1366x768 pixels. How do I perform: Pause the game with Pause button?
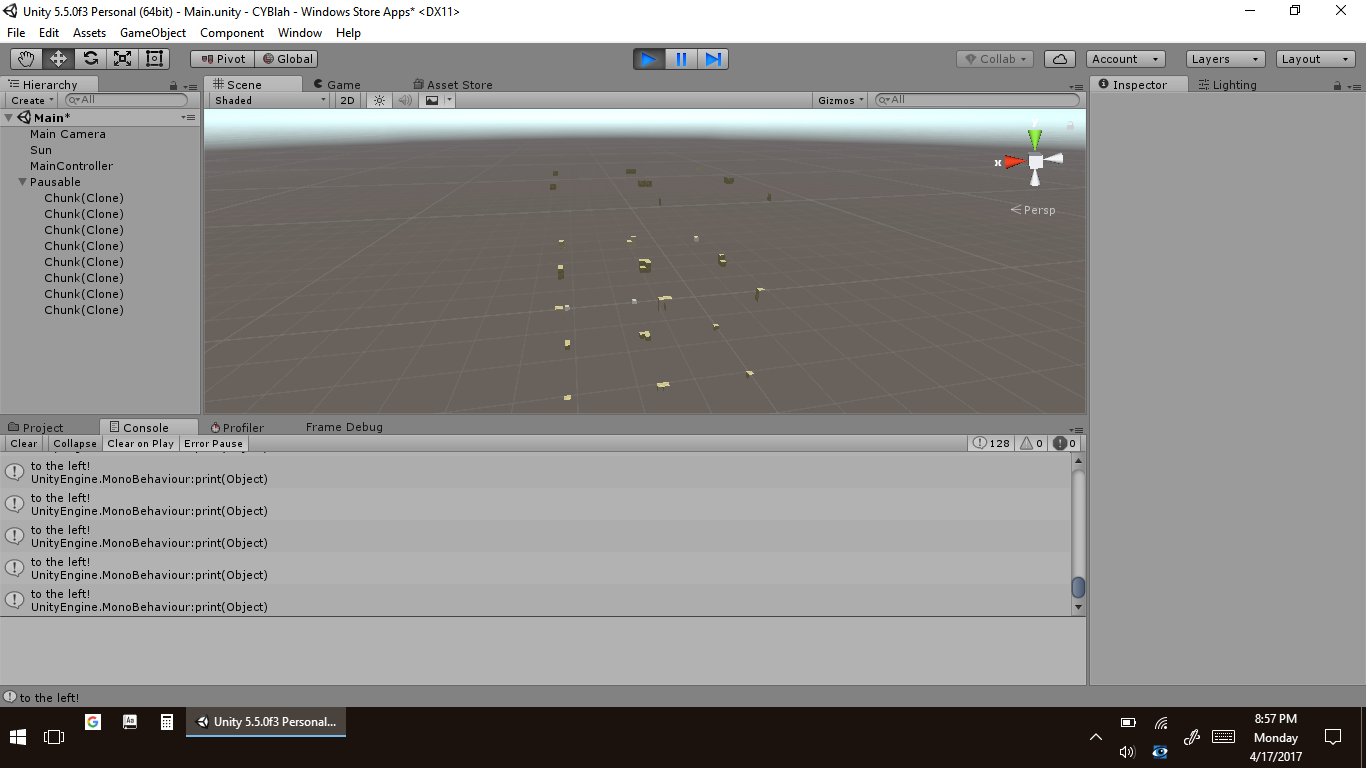[681, 59]
